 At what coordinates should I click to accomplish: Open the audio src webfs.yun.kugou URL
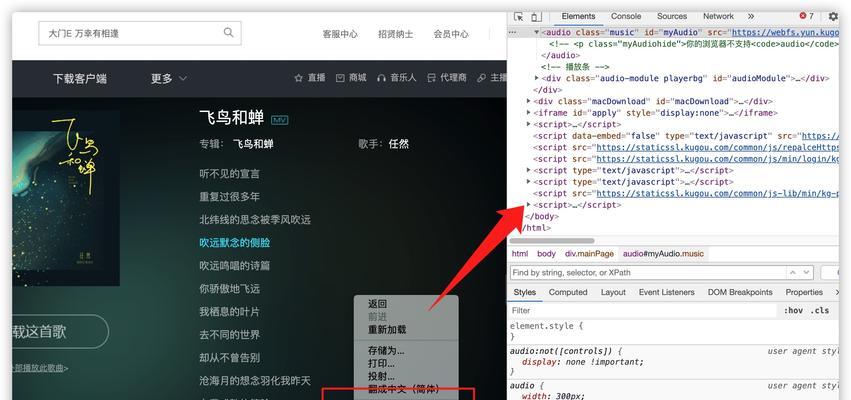[785, 33]
